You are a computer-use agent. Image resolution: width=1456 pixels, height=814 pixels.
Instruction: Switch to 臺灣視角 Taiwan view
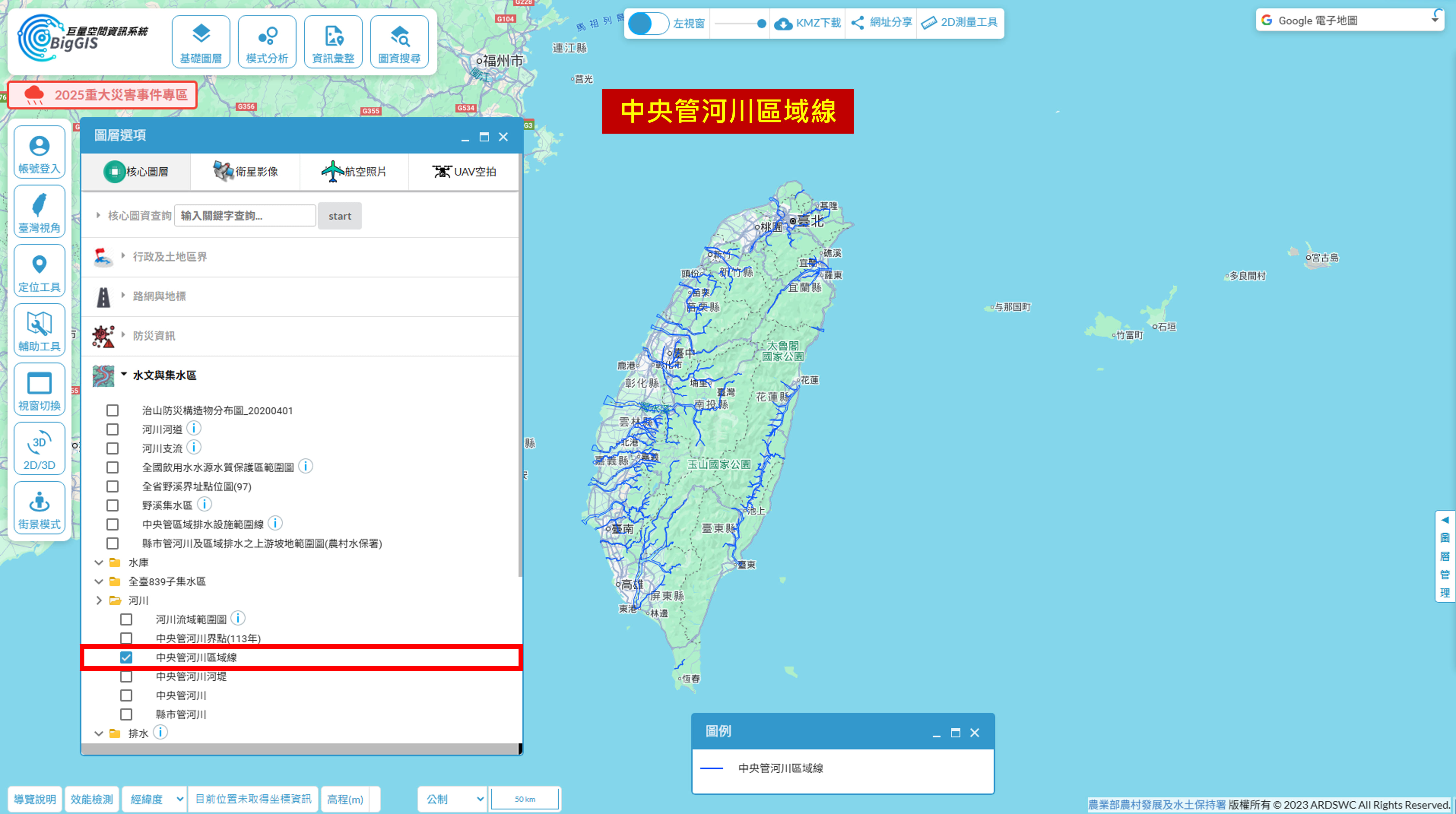pyautogui.click(x=39, y=211)
